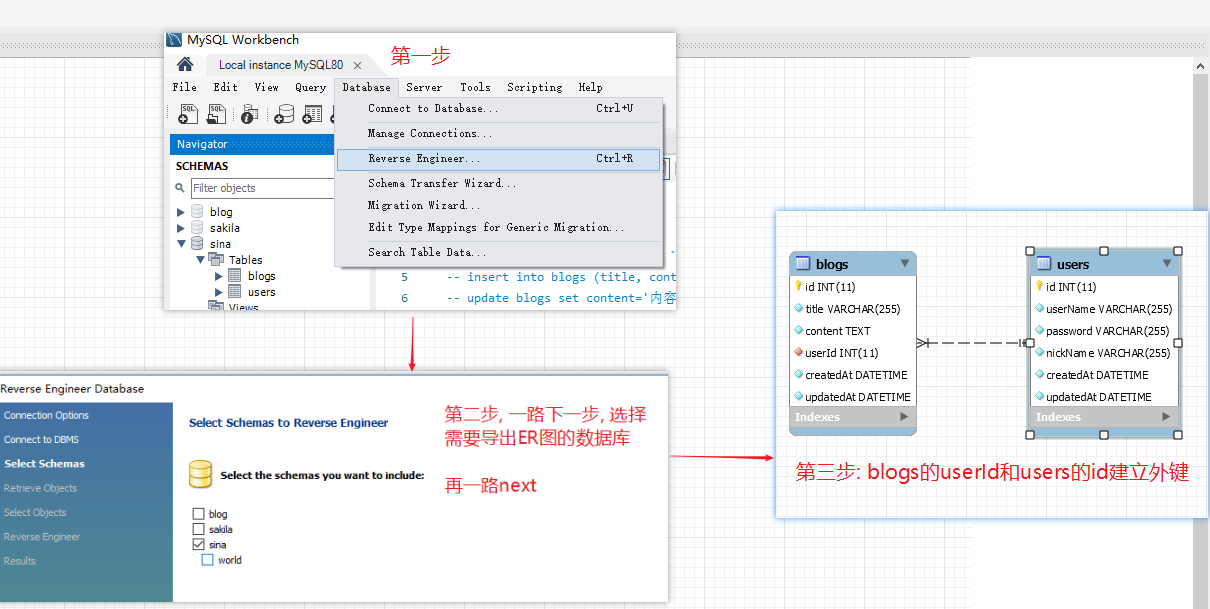Check the blog schema checkbox
The height and width of the screenshot is (609, 1210).
[x=198, y=514]
